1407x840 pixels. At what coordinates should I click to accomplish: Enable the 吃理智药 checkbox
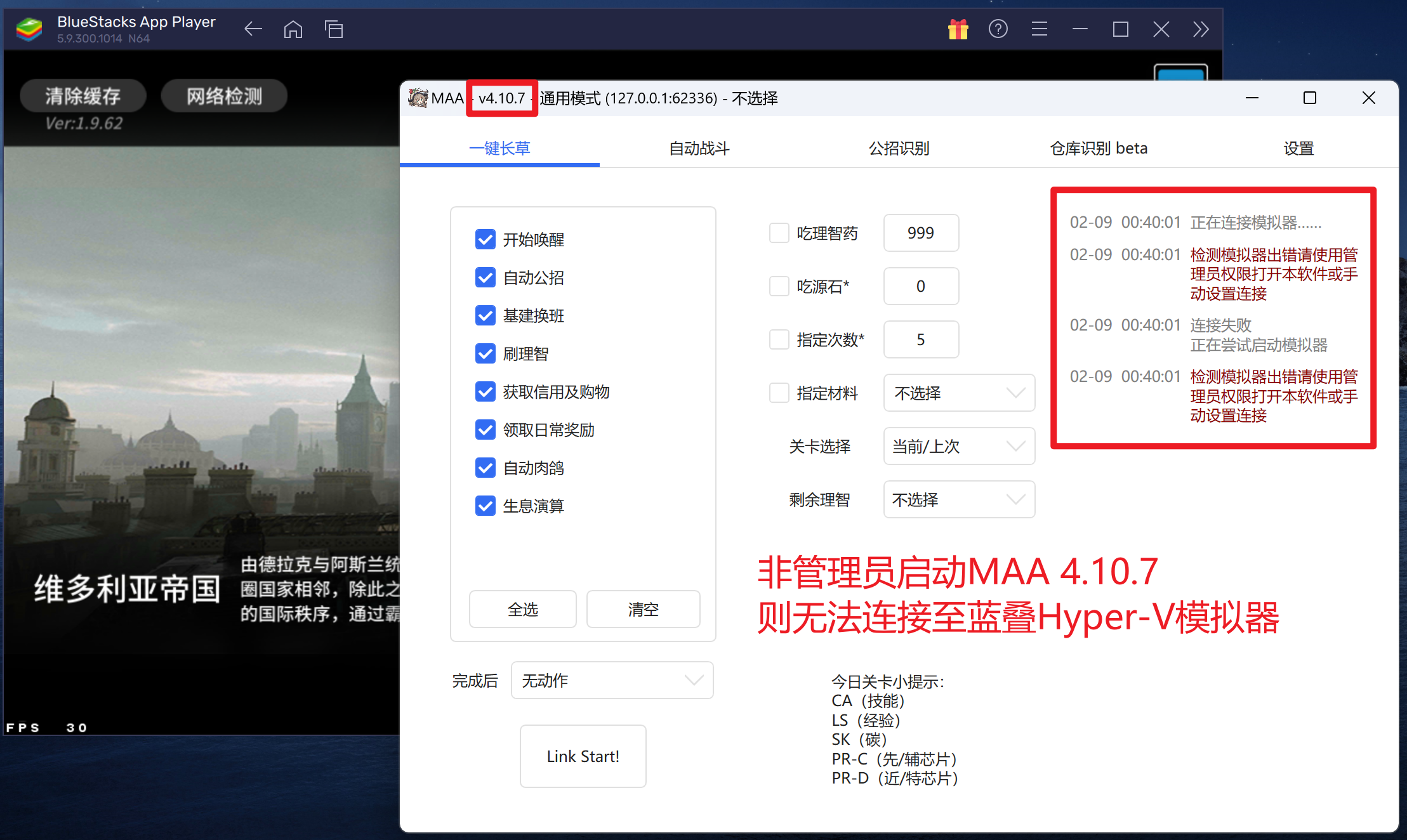pyautogui.click(x=779, y=233)
